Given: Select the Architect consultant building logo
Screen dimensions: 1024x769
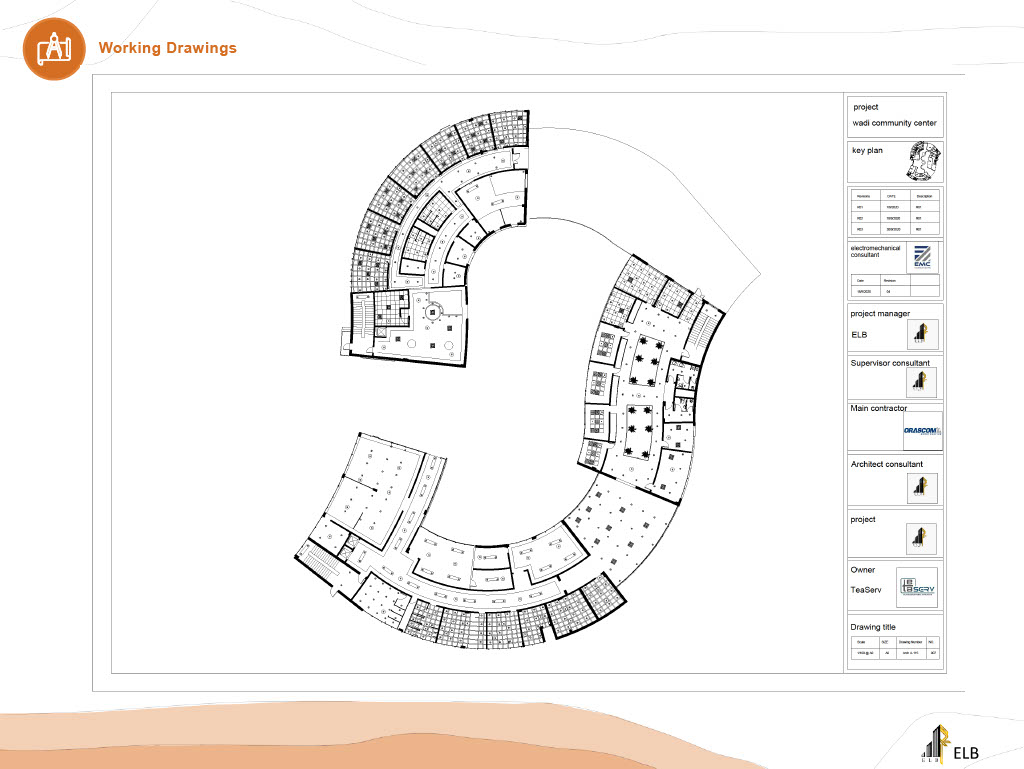Looking at the screenshot, I should (x=922, y=487).
